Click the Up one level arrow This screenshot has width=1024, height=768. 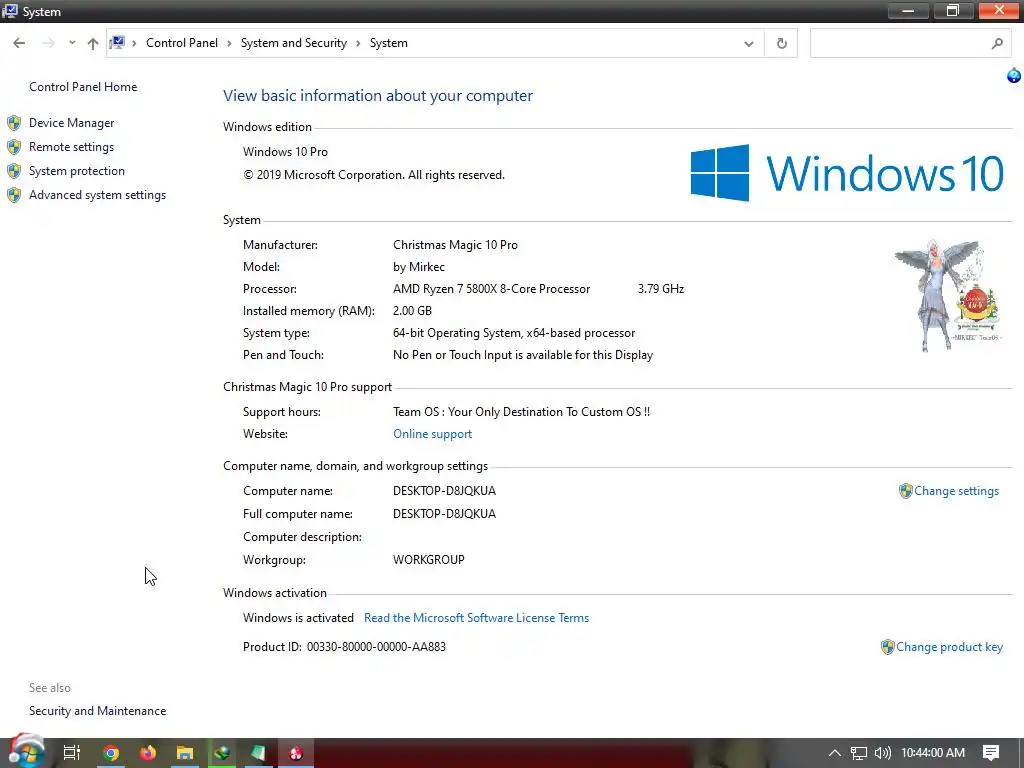pyautogui.click(x=93, y=43)
